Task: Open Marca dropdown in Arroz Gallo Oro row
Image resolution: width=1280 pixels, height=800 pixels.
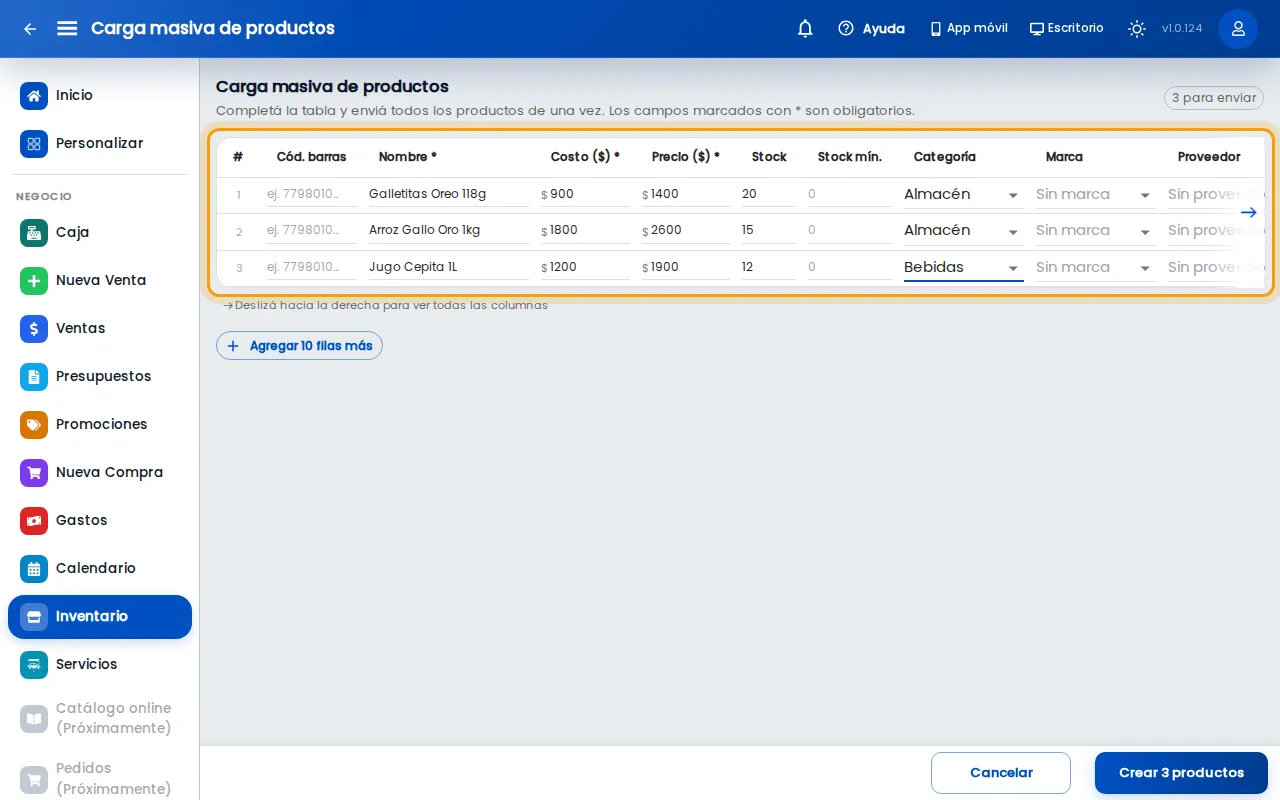Action: pos(1095,231)
